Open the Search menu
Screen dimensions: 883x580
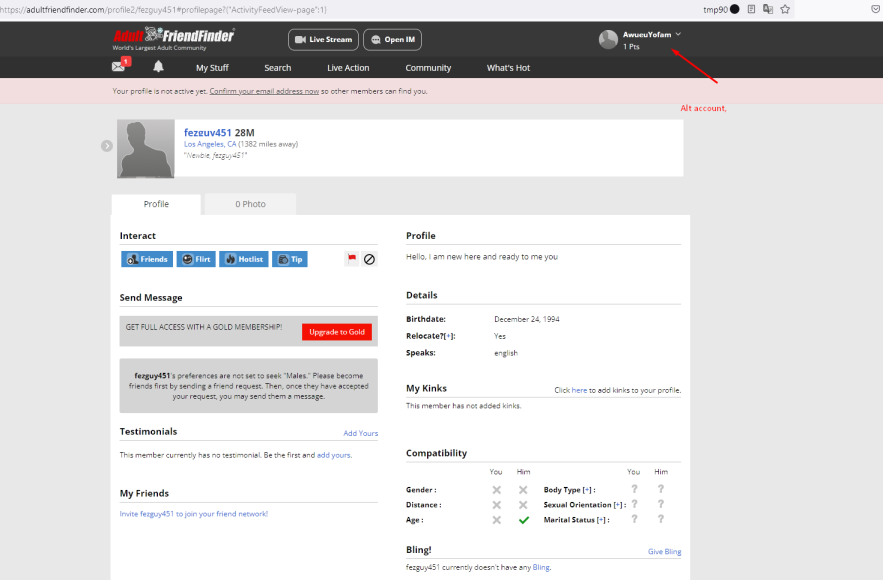278,68
